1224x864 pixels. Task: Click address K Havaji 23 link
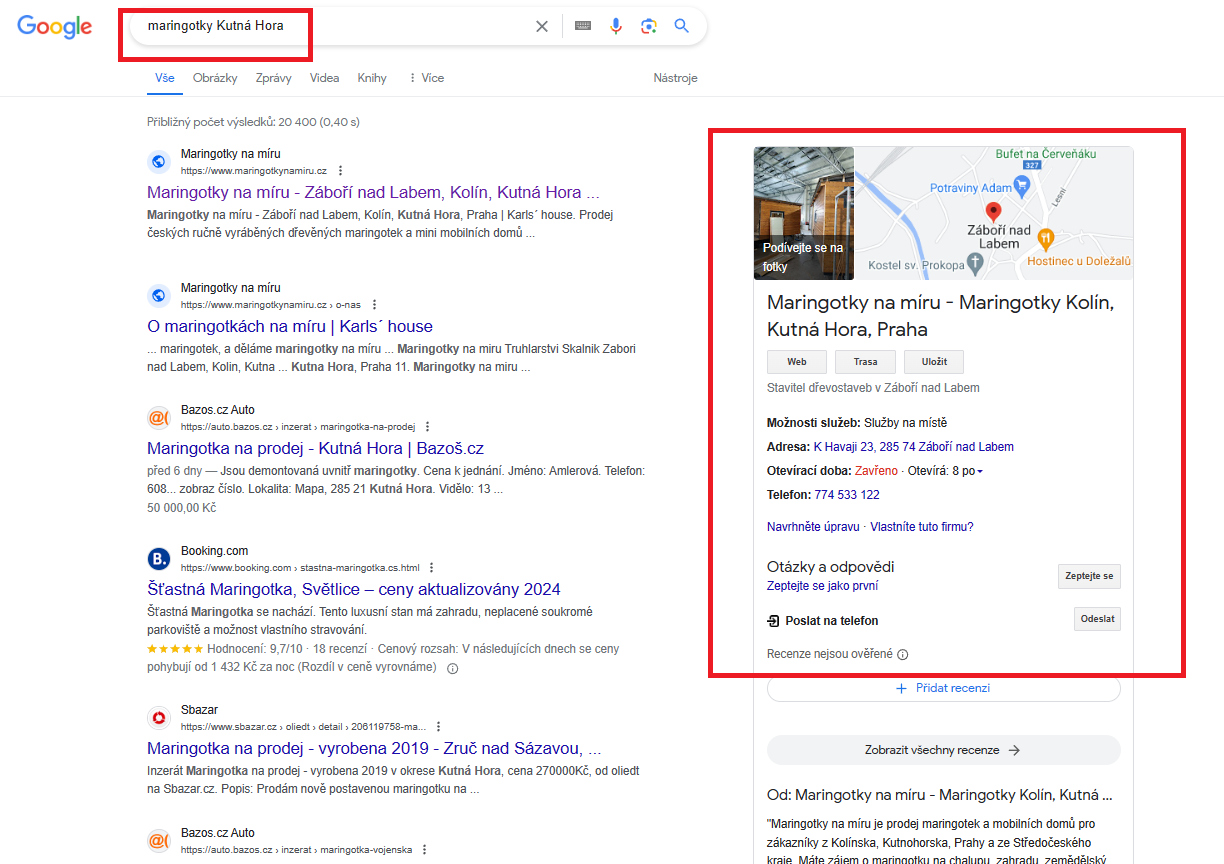click(913, 447)
